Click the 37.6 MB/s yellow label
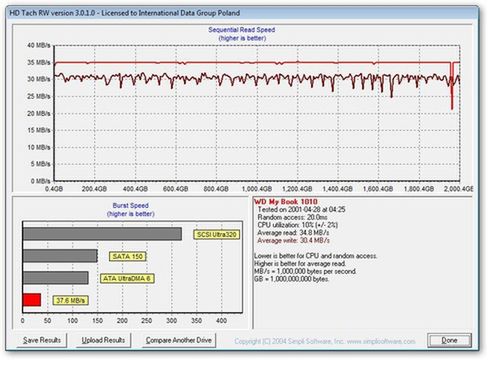The image size is (490, 374). pyautogui.click(x=71, y=300)
